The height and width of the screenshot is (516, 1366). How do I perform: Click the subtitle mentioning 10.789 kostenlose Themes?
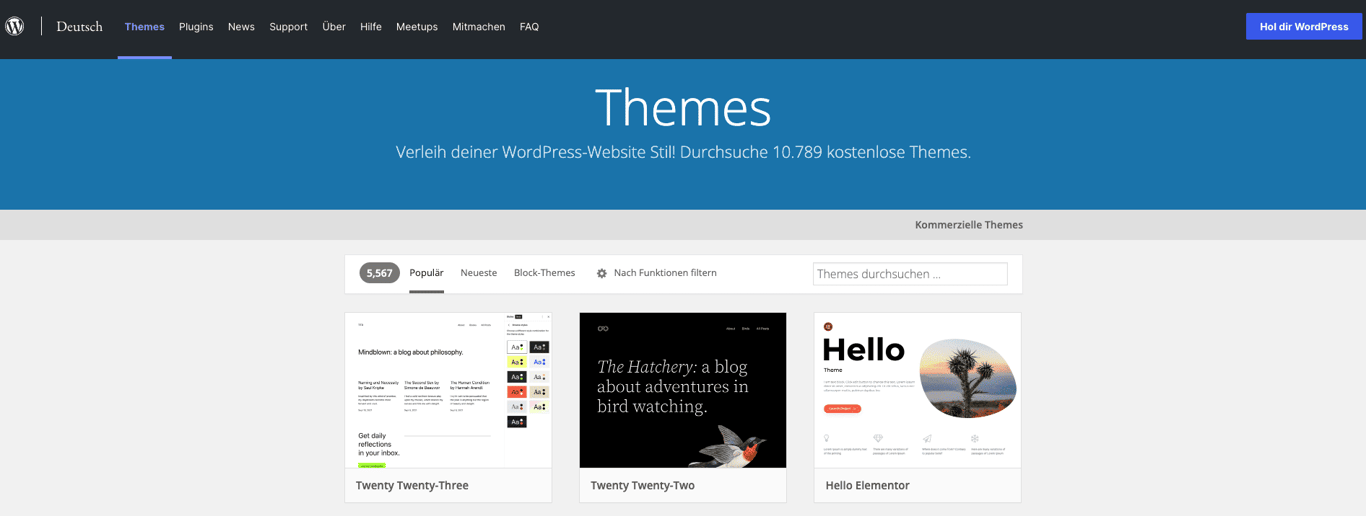(683, 152)
